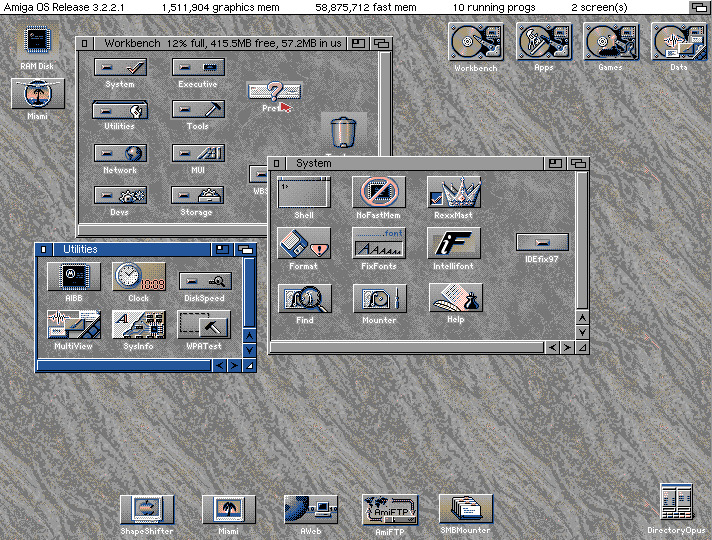Launch the Find tool

305,298
